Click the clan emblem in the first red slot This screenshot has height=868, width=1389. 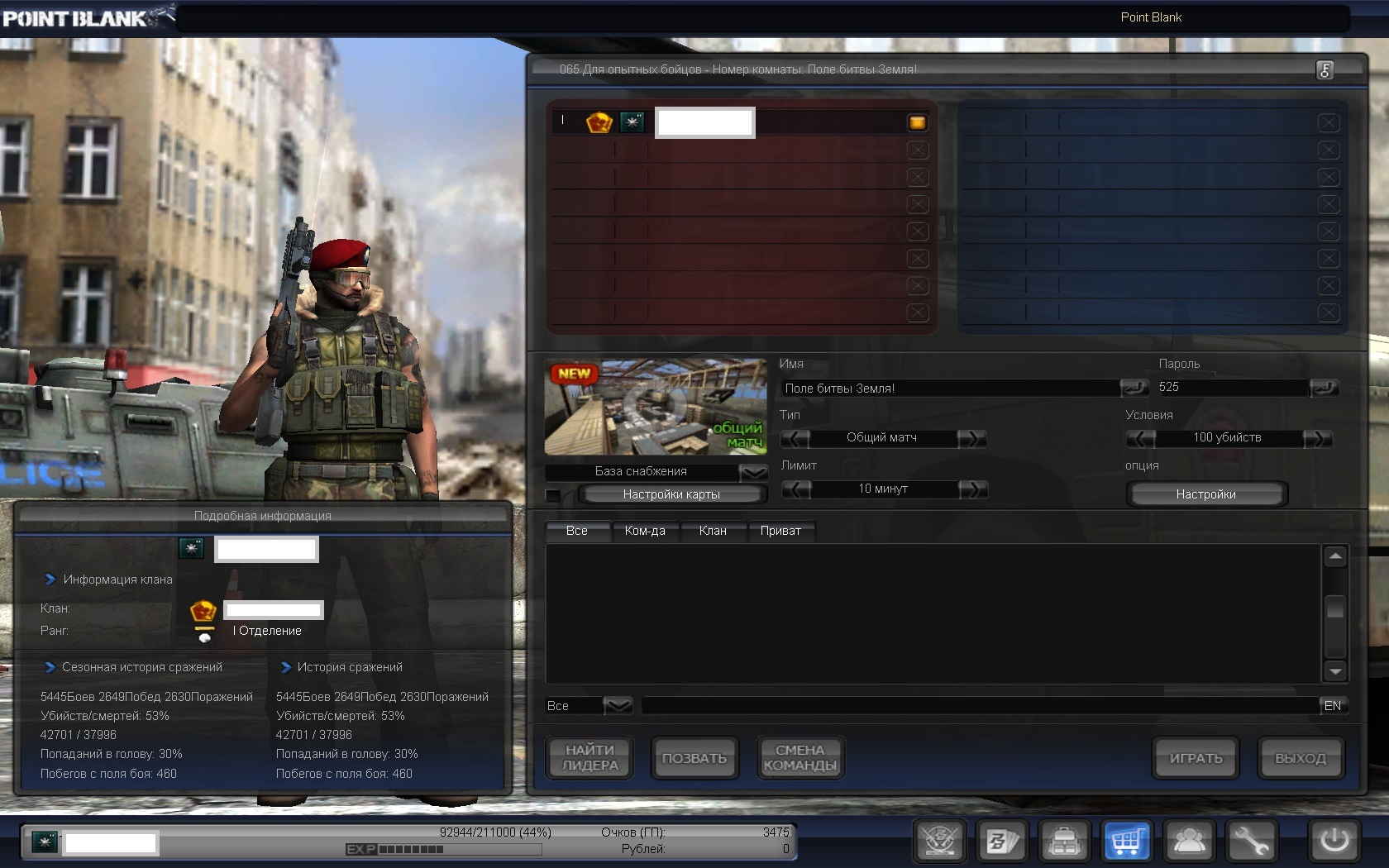click(x=599, y=123)
